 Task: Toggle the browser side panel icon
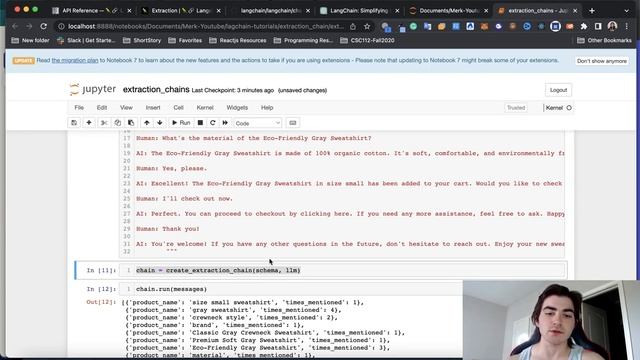click(x=598, y=27)
